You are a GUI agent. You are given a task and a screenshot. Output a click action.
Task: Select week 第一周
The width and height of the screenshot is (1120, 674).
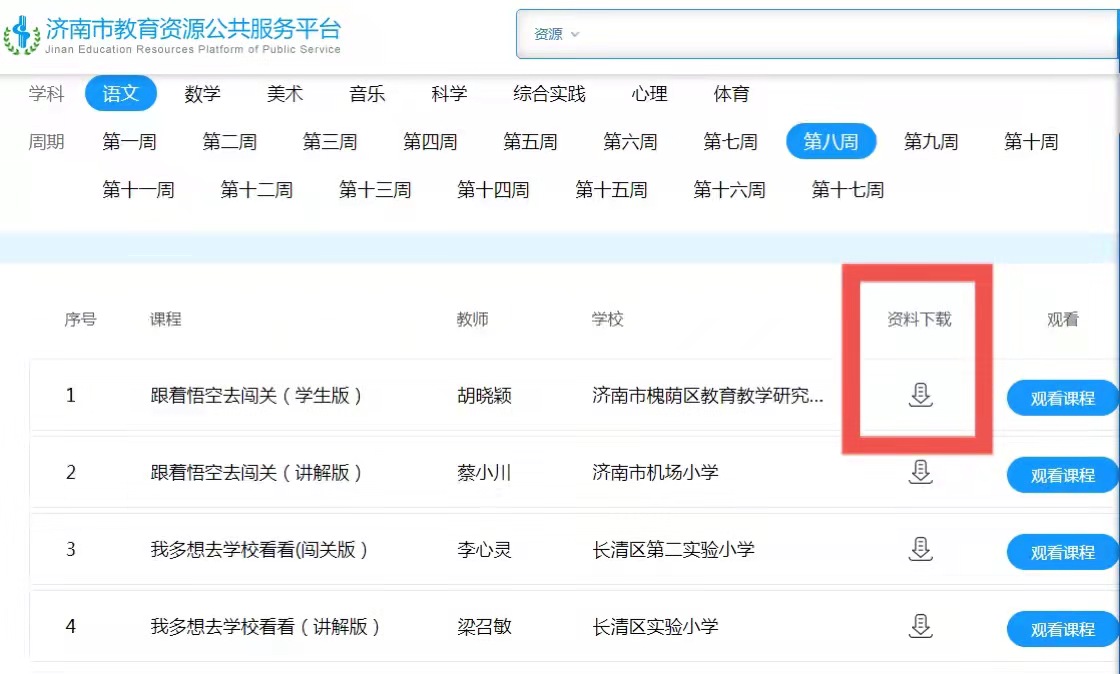(129, 142)
